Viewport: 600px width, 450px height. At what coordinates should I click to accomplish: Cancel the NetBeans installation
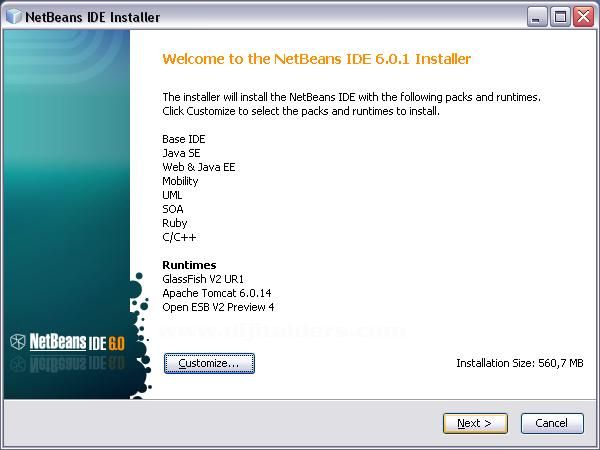tap(552, 423)
